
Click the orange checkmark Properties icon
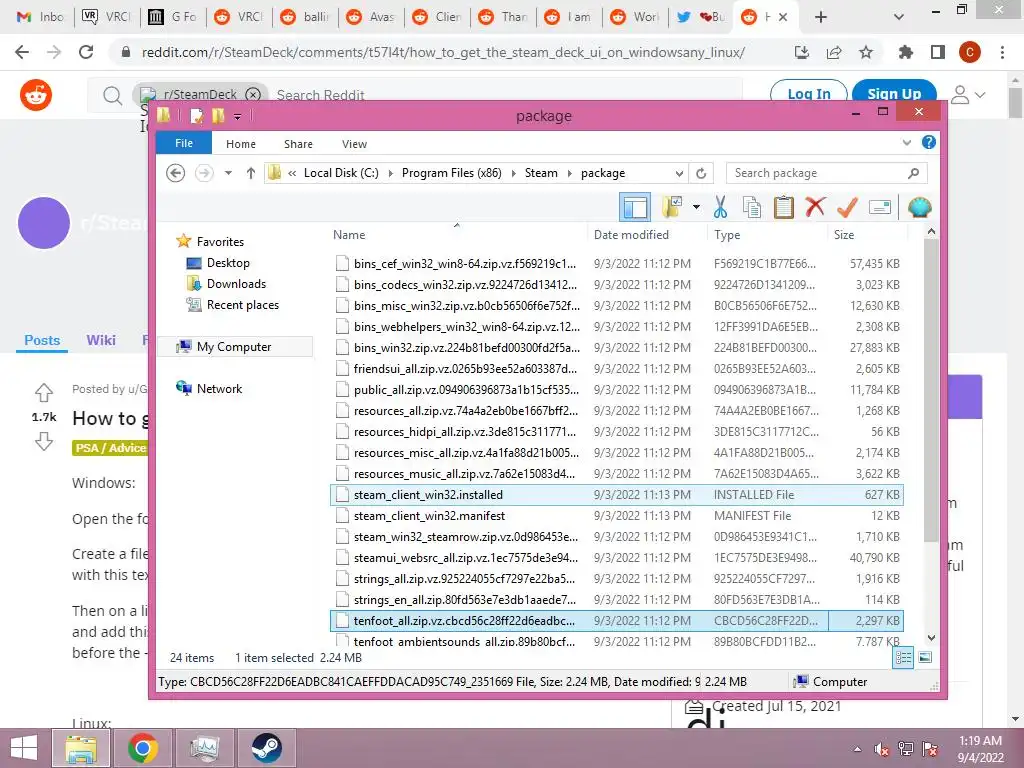point(847,208)
